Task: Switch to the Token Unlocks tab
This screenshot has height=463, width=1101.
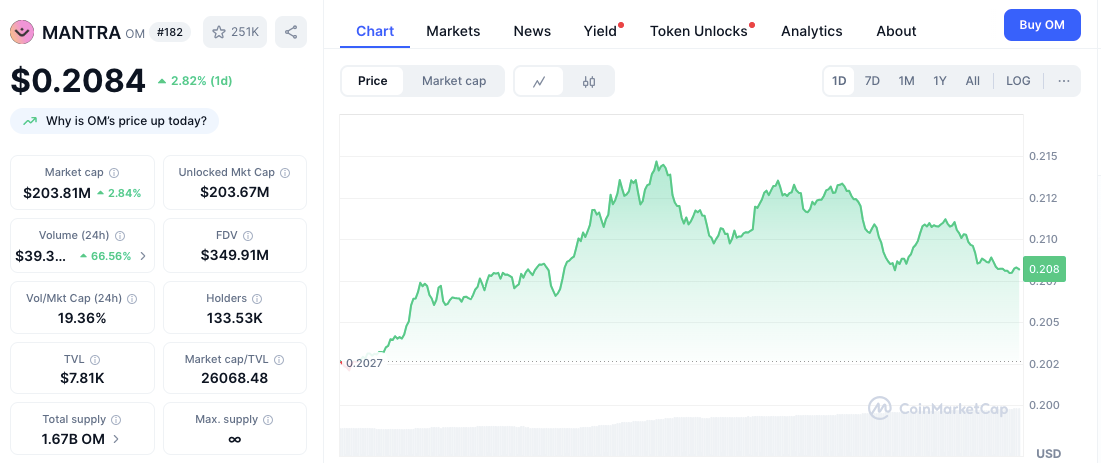Action: pos(699,31)
